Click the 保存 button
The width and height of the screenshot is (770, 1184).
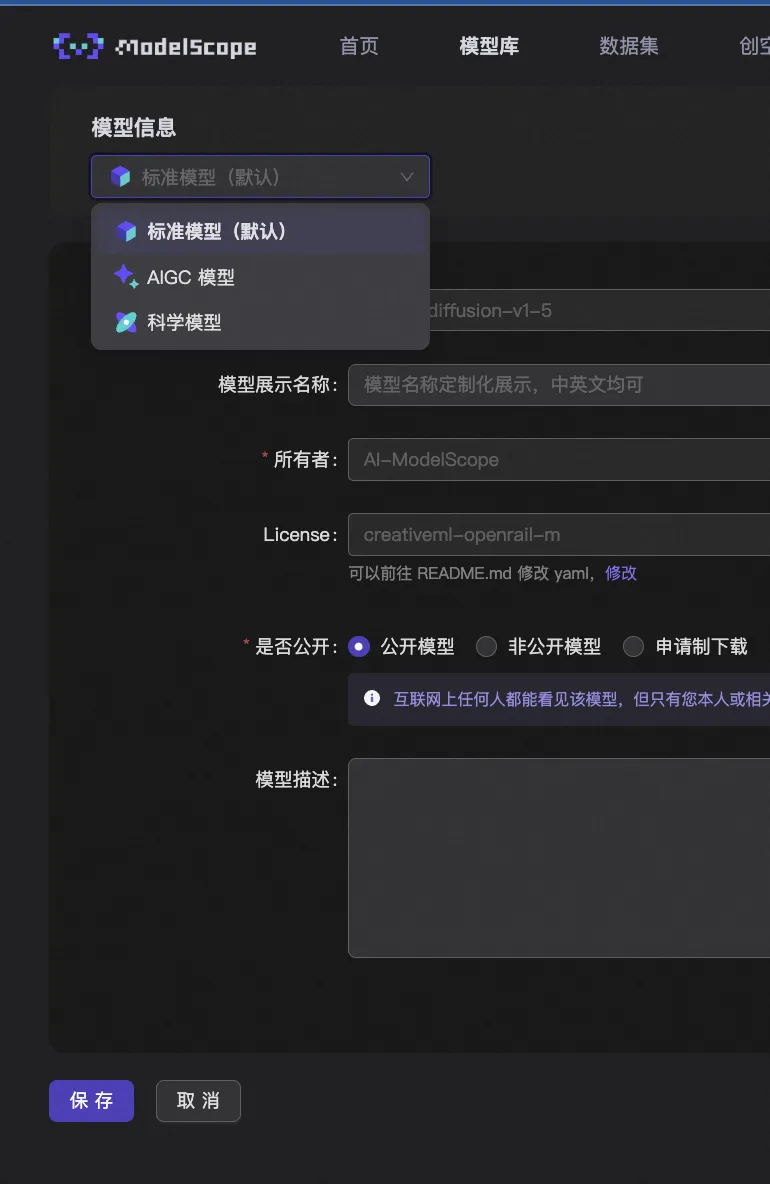click(91, 1101)
